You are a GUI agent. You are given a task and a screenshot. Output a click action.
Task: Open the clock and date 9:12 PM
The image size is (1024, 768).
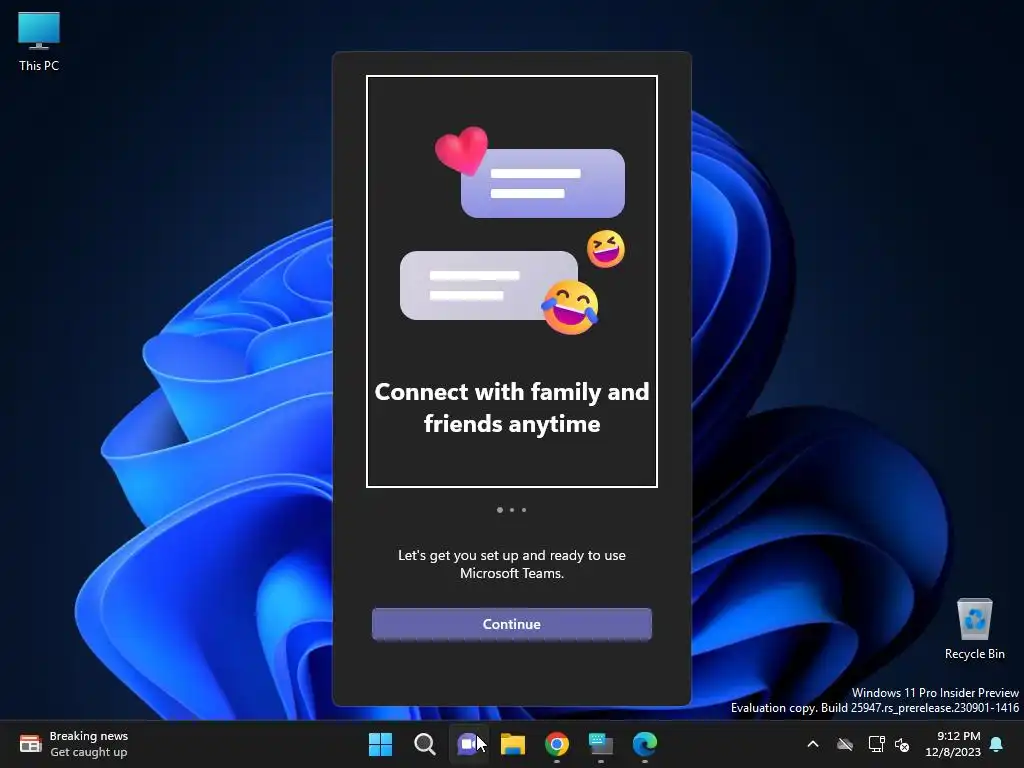953,744
